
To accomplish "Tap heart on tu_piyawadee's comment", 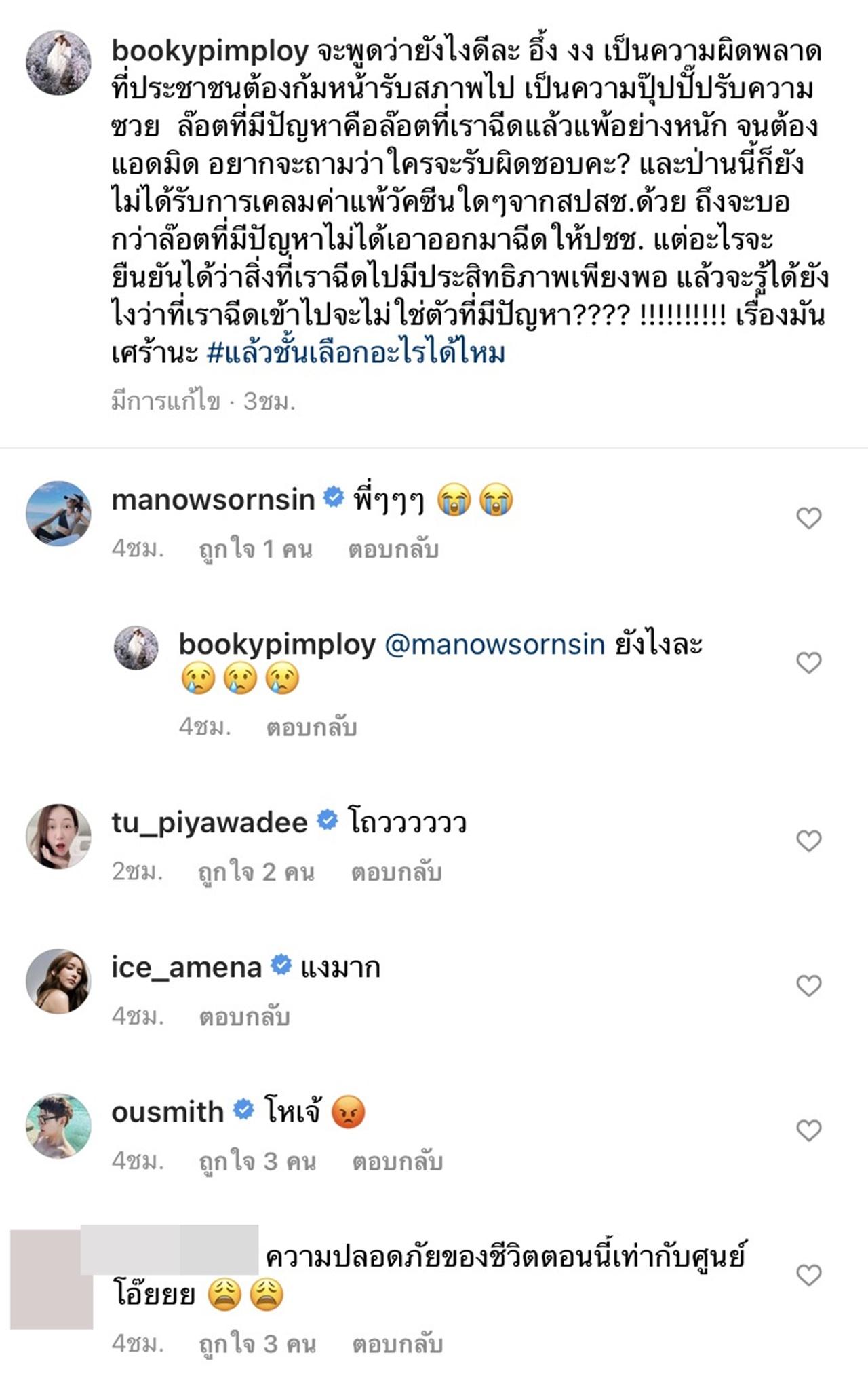I will click(x=808, y=841).
